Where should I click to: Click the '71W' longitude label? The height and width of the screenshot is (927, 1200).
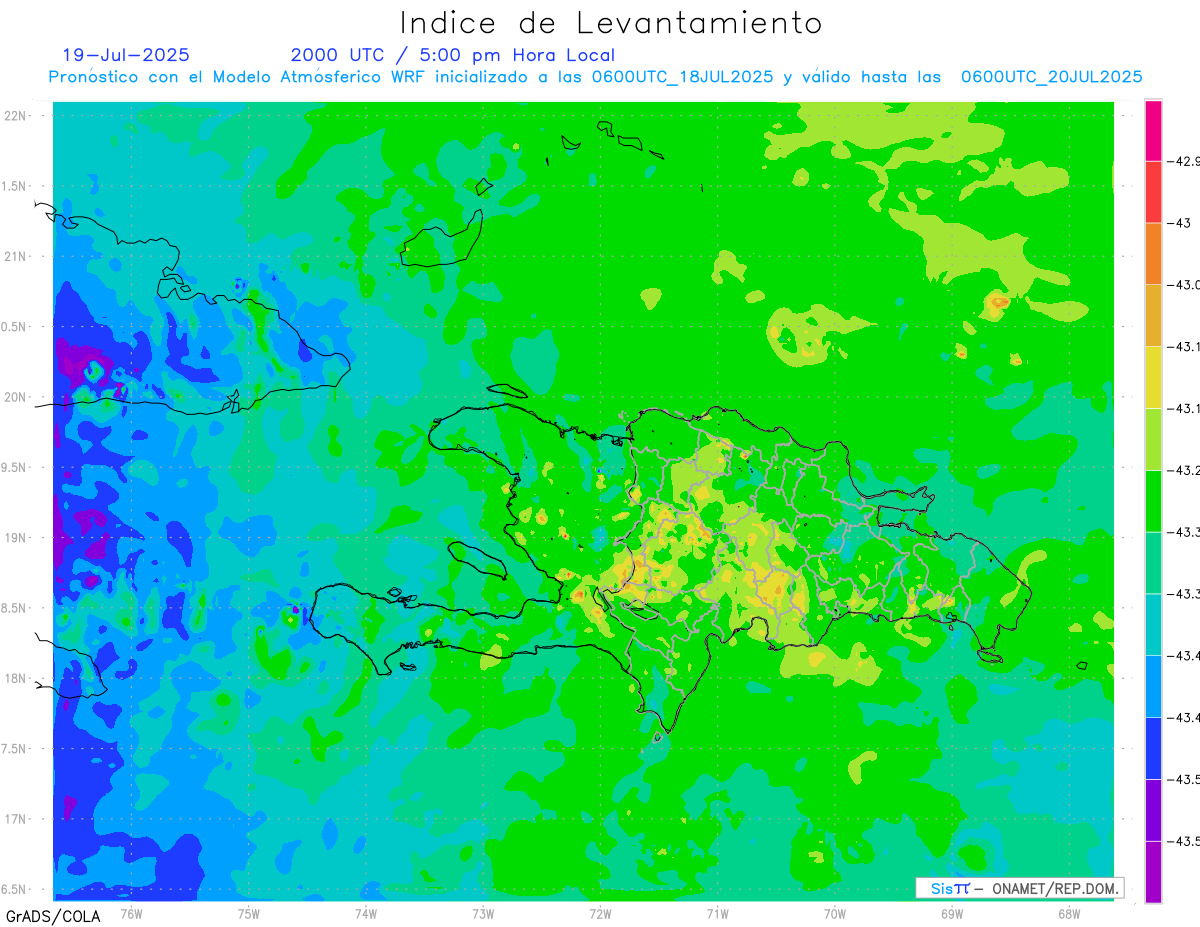point(717,913)
